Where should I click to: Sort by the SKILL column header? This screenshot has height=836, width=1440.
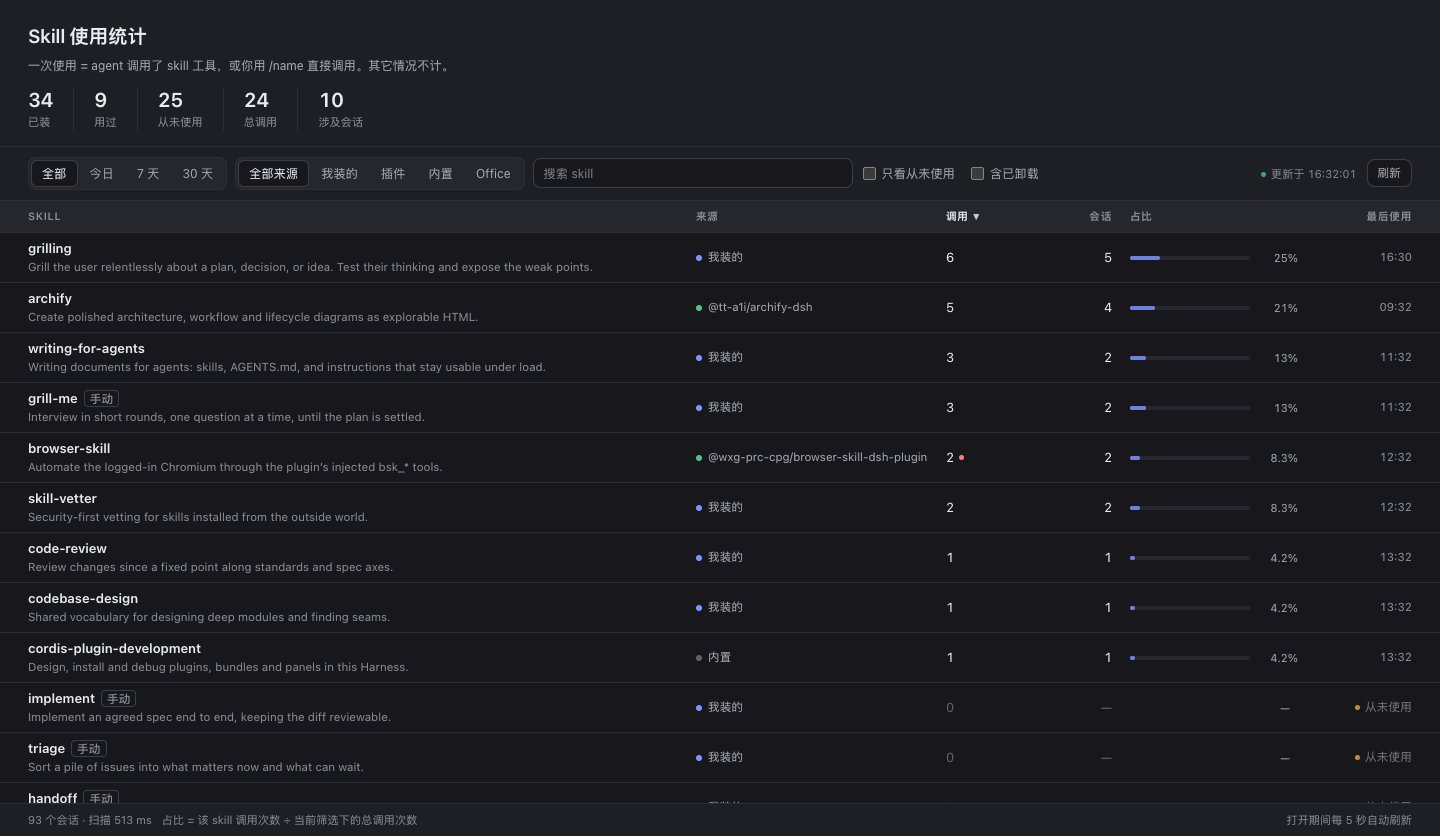[44, 216]
